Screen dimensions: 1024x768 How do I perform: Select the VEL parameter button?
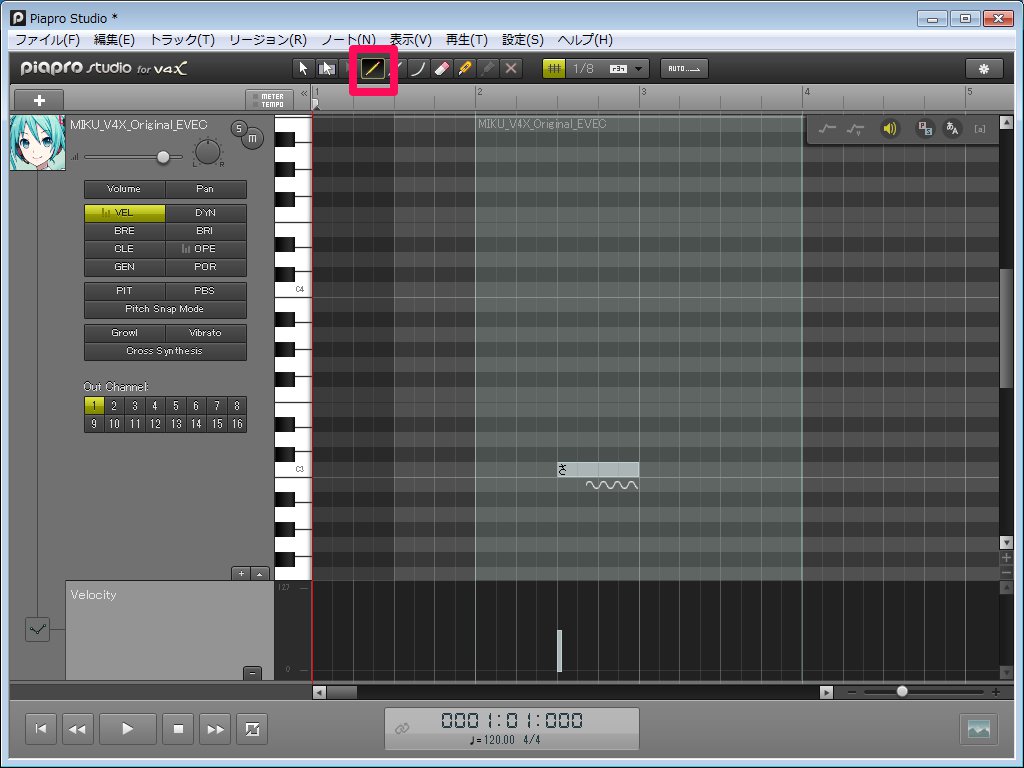[x=125, y=213]
